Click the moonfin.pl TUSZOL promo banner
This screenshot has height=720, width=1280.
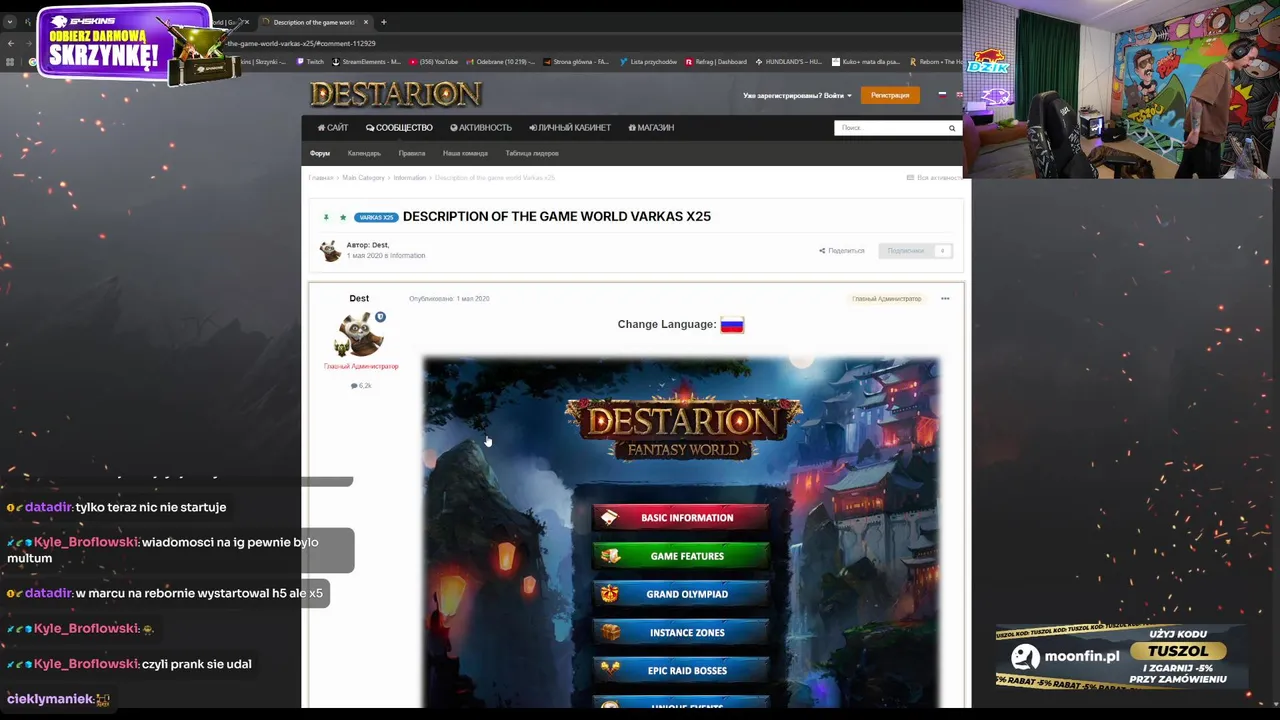click(x=1122, y=658)
